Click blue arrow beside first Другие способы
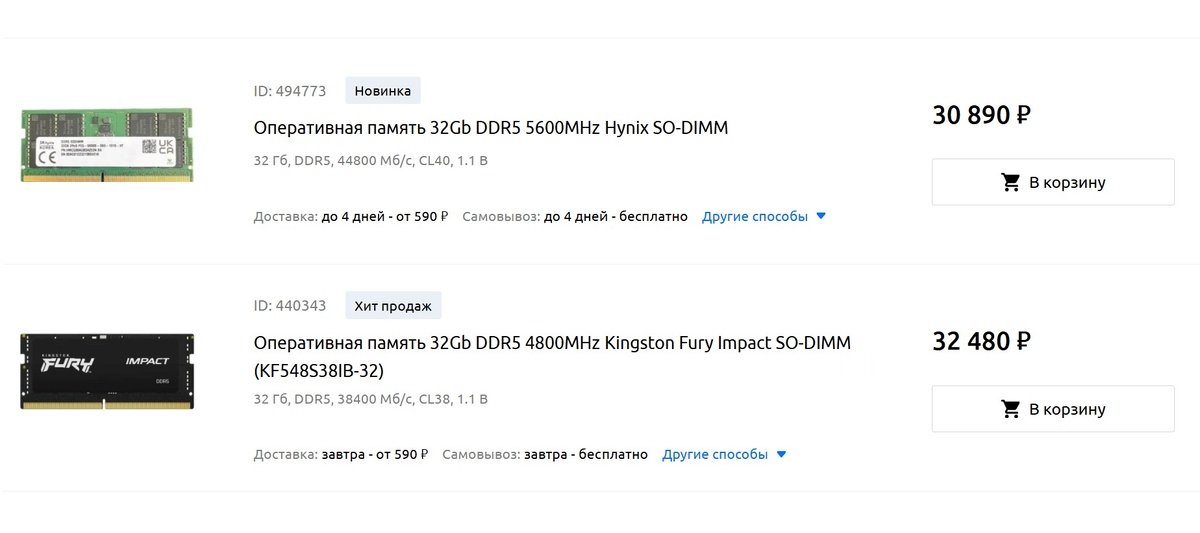1200x533 pixels. click(x=821, y=216)
